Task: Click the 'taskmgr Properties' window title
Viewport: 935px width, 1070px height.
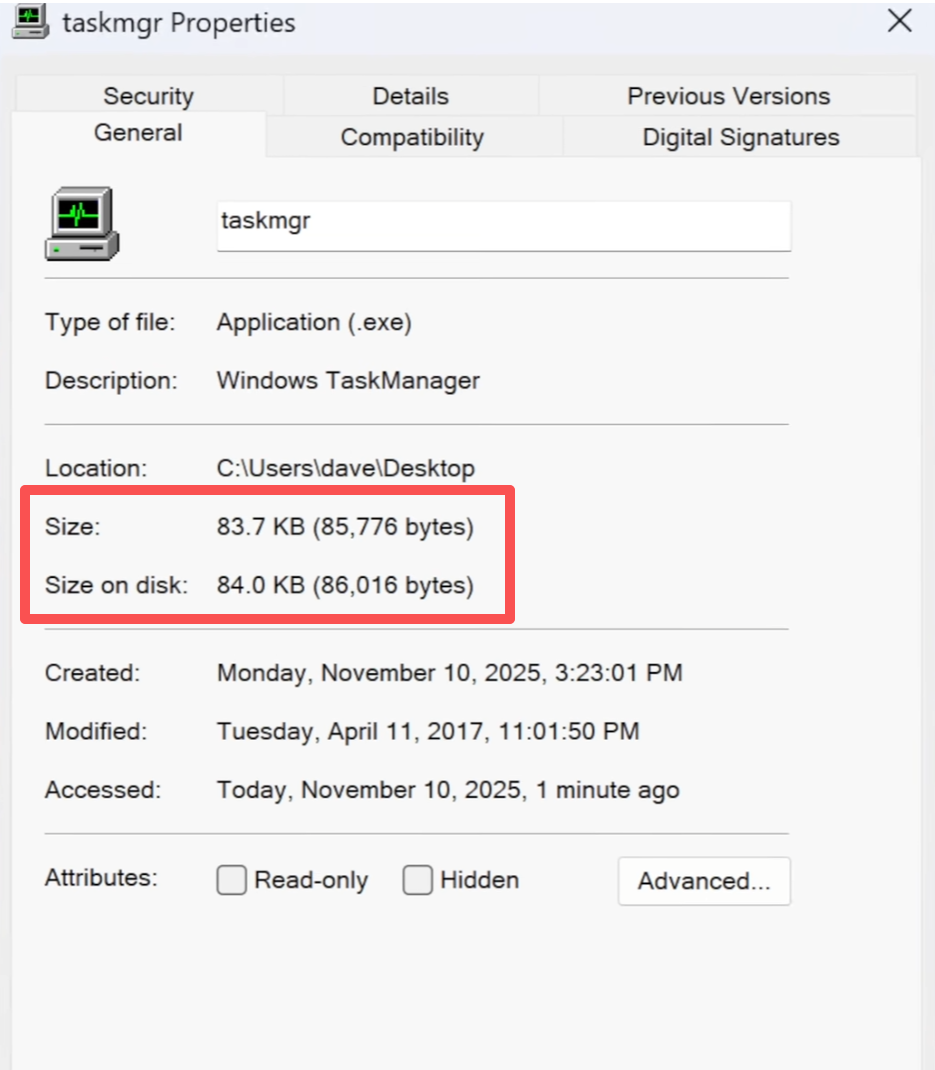Action: (x=179, y=23)
